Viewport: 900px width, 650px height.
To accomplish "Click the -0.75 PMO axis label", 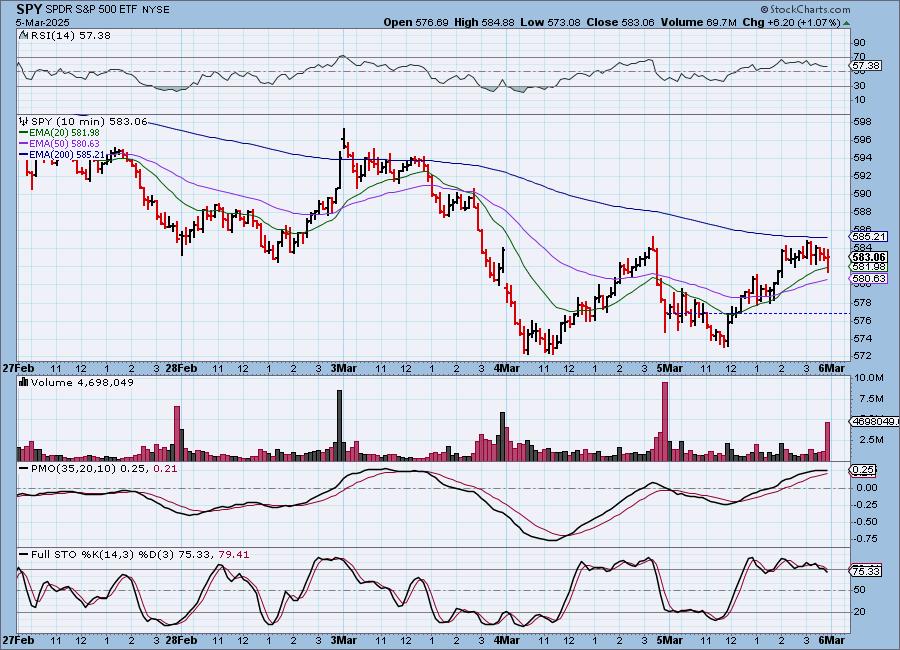I will (866, 539).
